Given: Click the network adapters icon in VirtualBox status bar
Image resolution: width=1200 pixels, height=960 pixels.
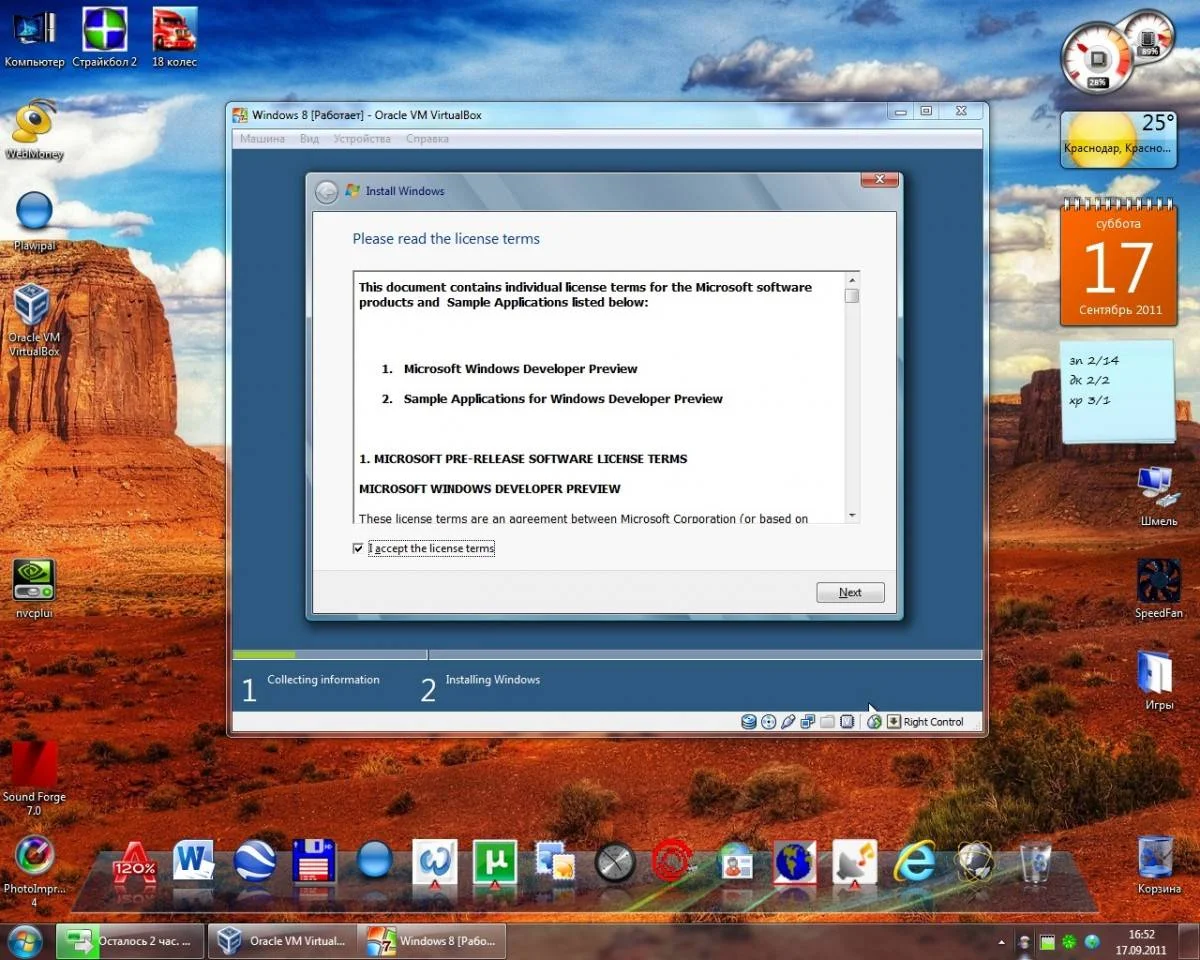Looking at the screenshot, I should [x=808, y=721].
